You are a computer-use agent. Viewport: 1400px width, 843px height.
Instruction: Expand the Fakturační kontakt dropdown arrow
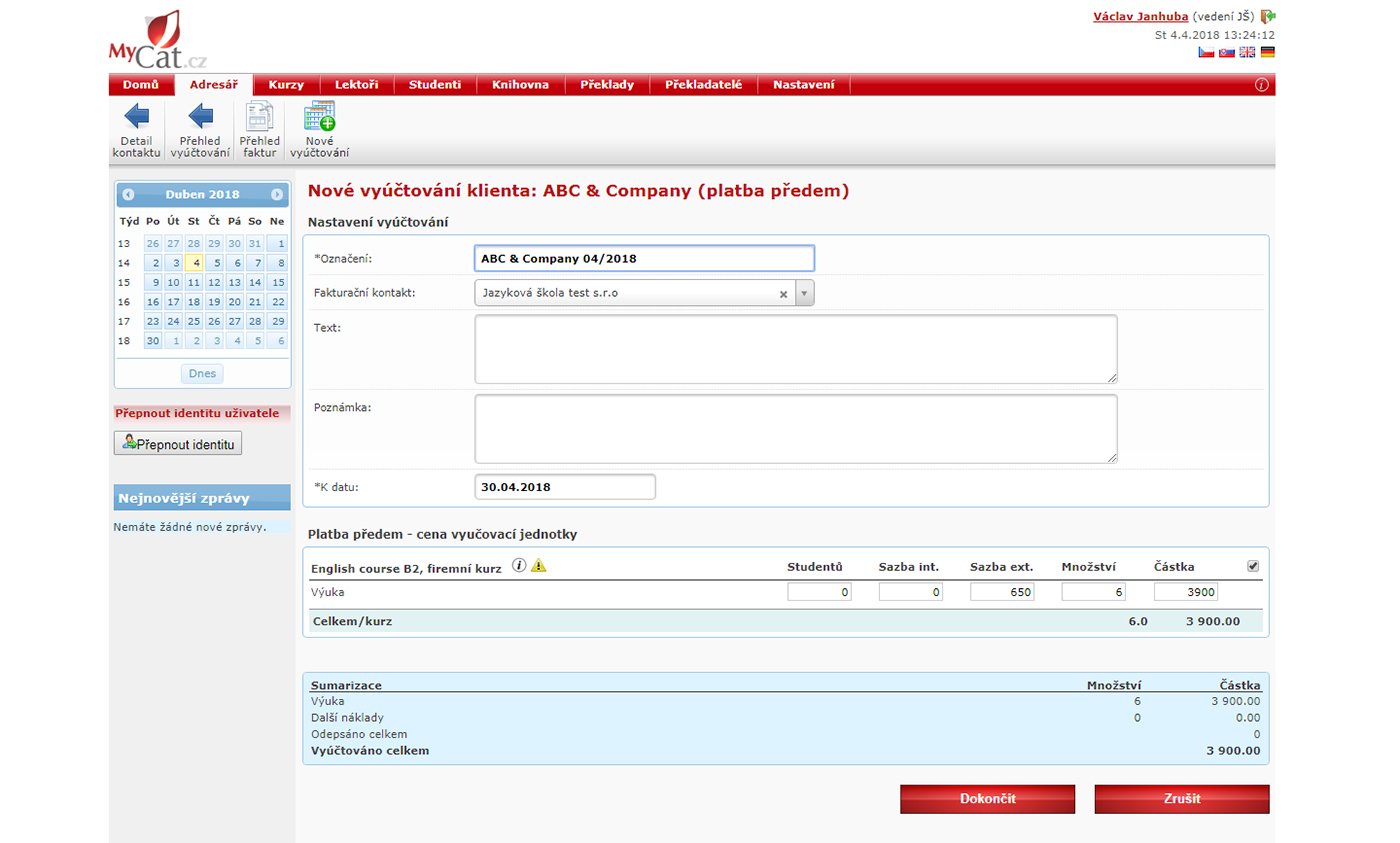(x=805, y=293)
